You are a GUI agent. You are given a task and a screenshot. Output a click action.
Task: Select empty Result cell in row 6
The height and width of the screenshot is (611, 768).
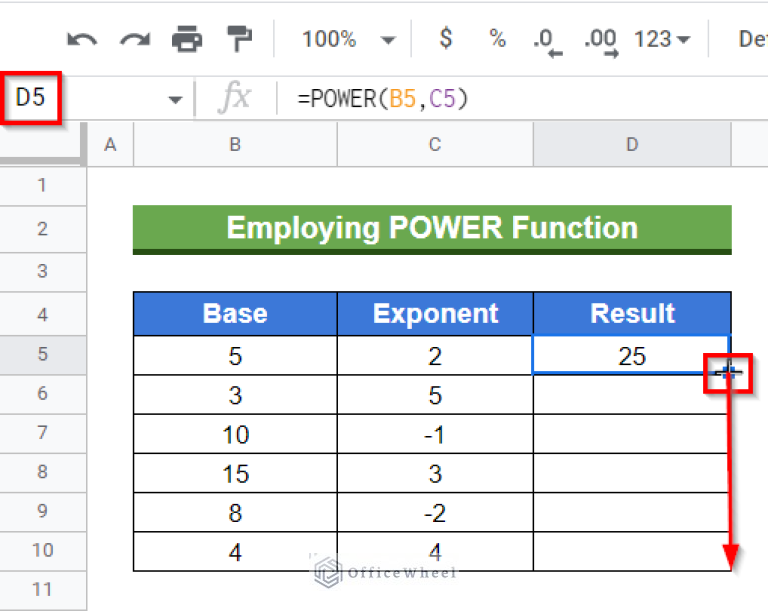[632, 394]
